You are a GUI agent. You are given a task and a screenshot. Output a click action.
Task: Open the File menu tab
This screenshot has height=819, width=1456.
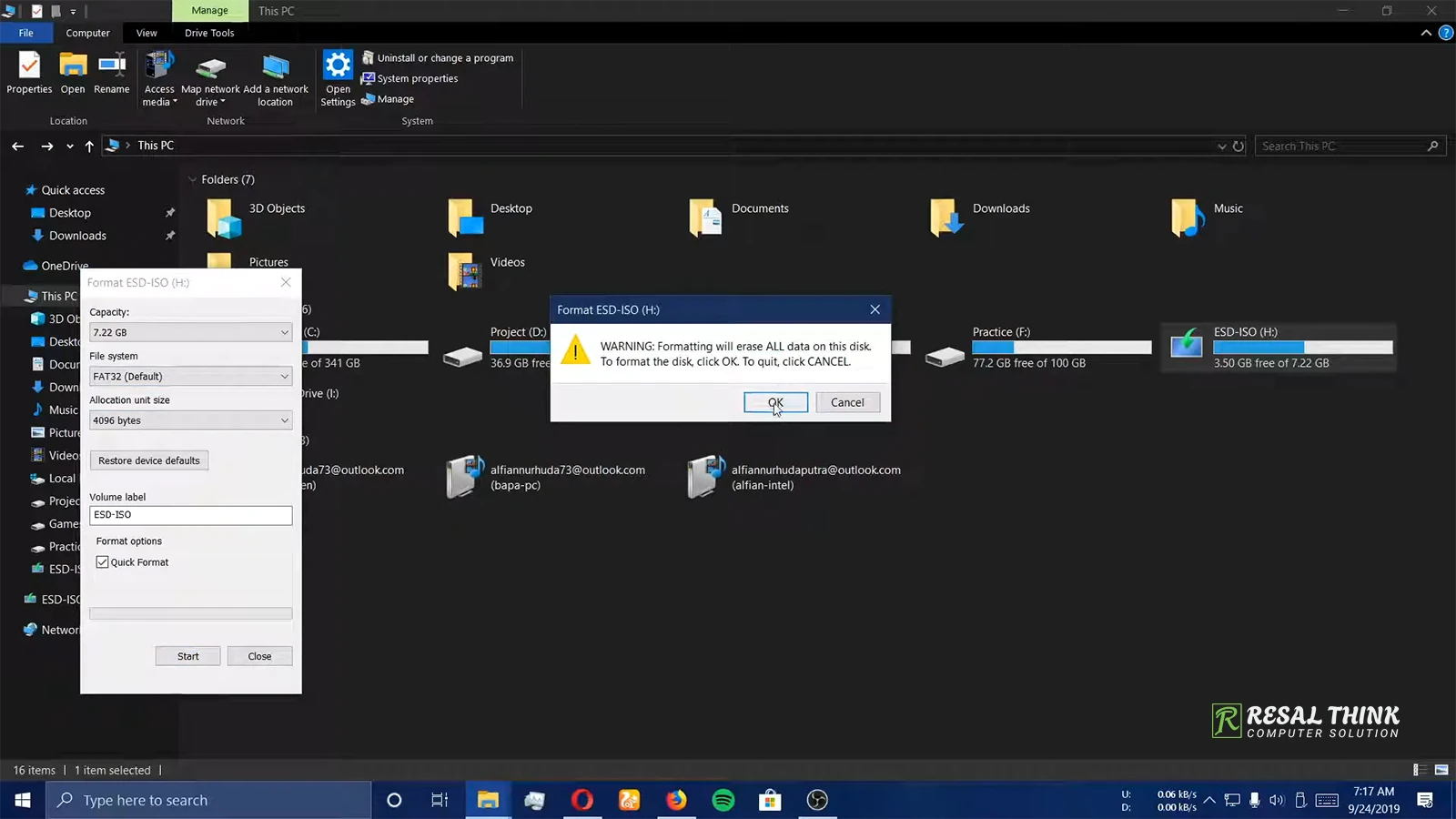coord(25,33)
